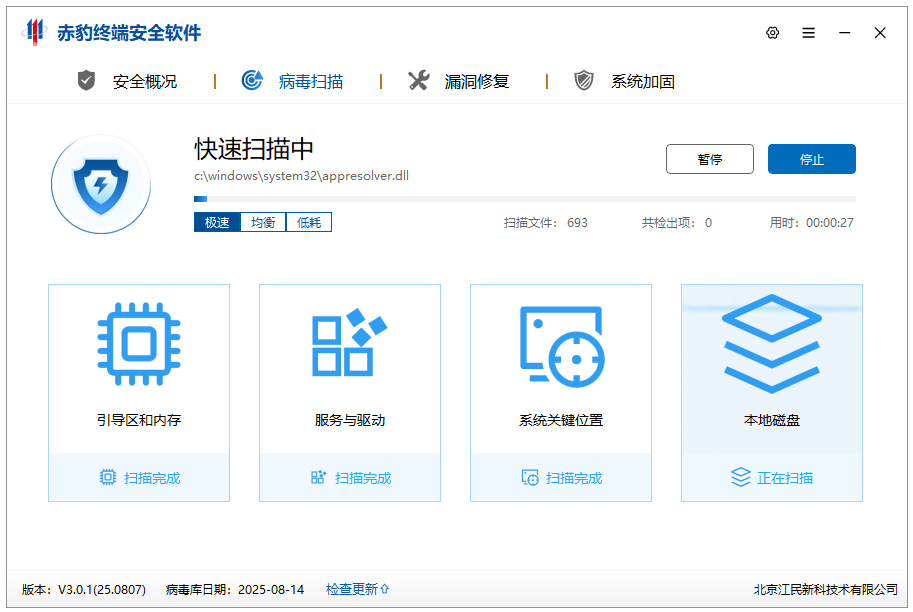Image resolution: width=913 pixels, height=612 pixels.
Task: Select 极速 scan speed mode
Action: click(217, 222)
